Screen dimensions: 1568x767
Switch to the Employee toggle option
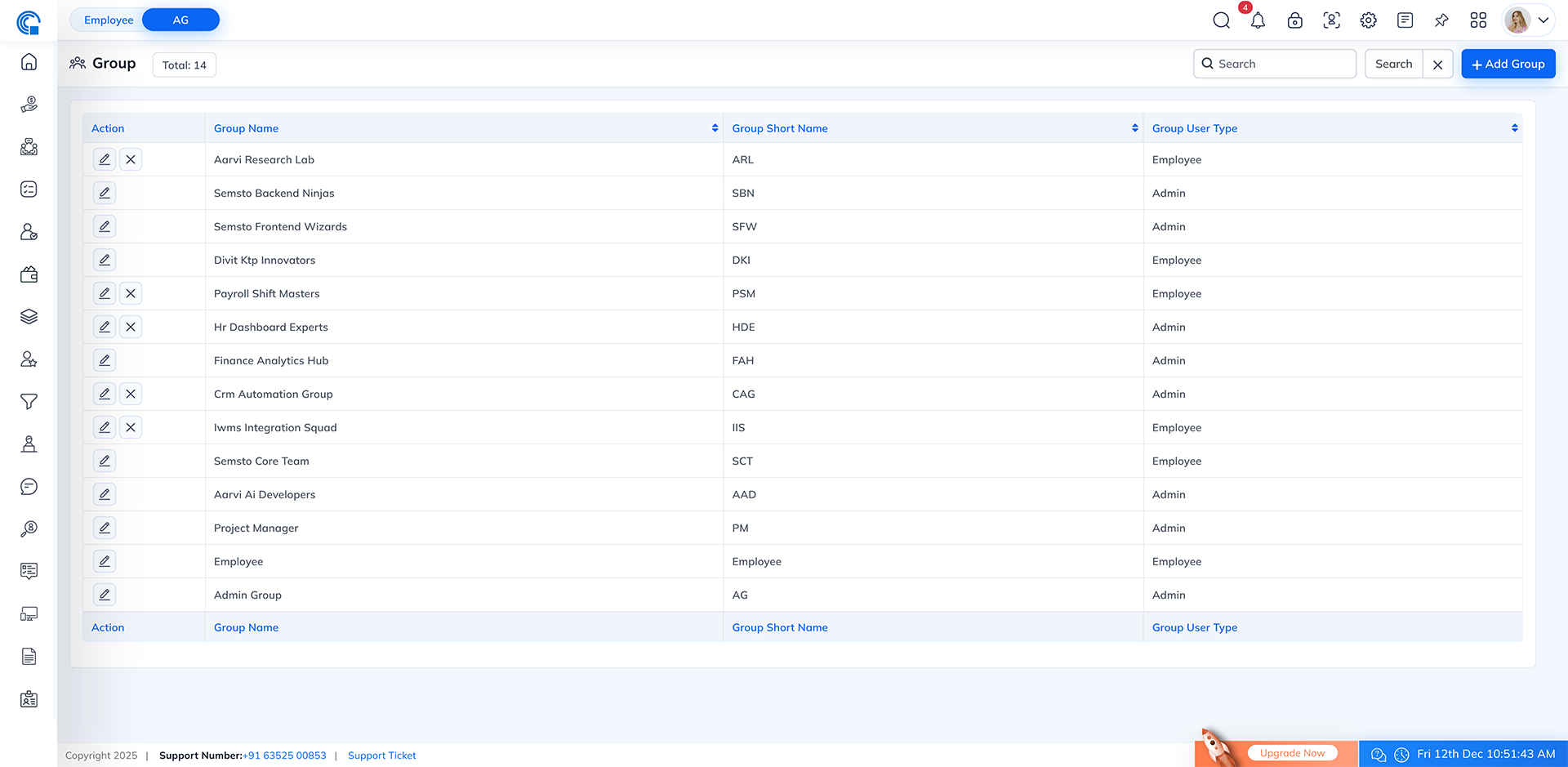pos(109,20)
